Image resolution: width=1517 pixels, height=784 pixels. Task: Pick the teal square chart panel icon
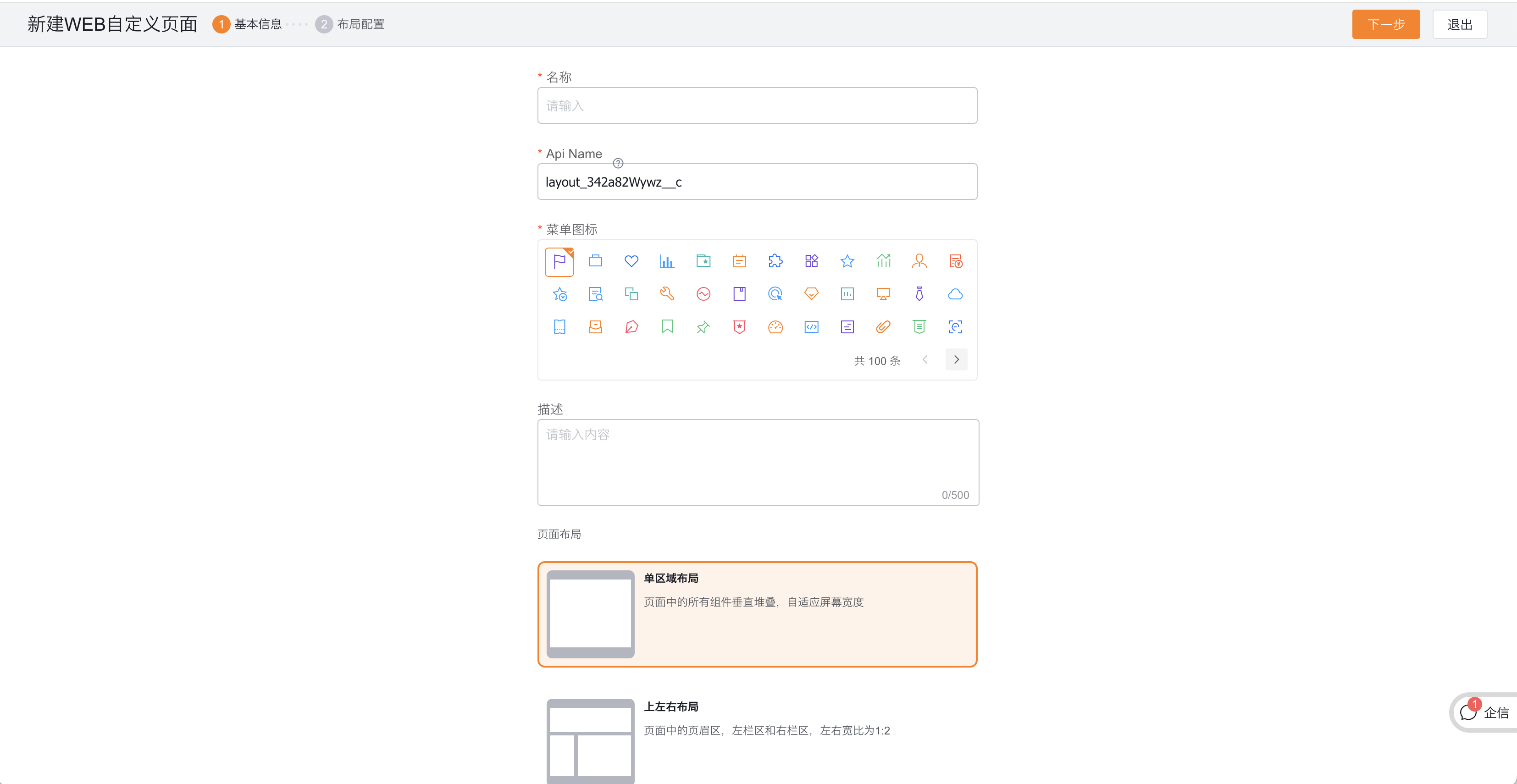[847, 294]
